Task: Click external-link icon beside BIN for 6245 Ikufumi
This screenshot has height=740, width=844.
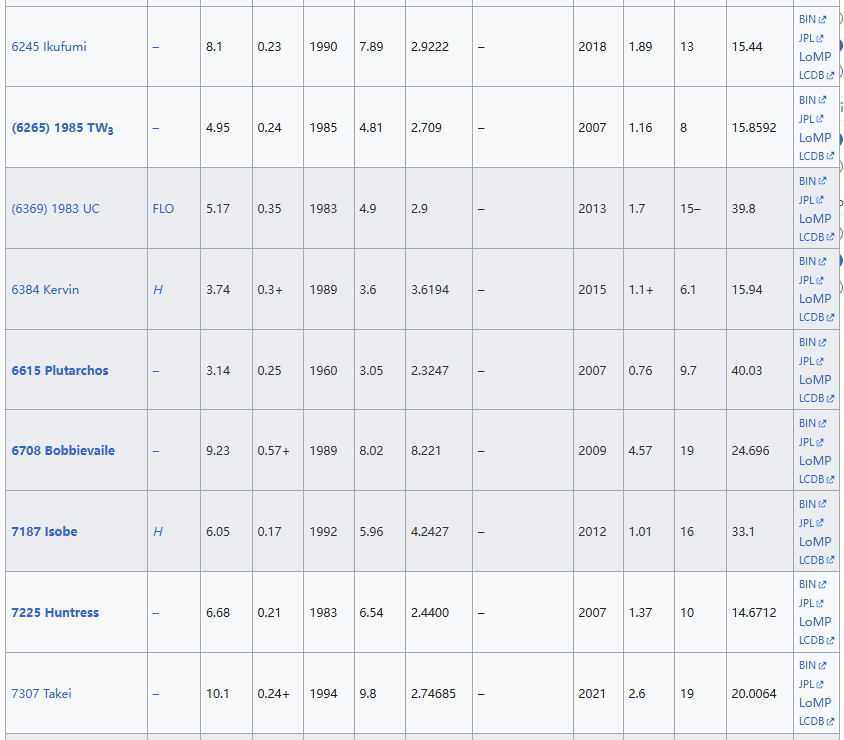Action: [x=823, y=19]
